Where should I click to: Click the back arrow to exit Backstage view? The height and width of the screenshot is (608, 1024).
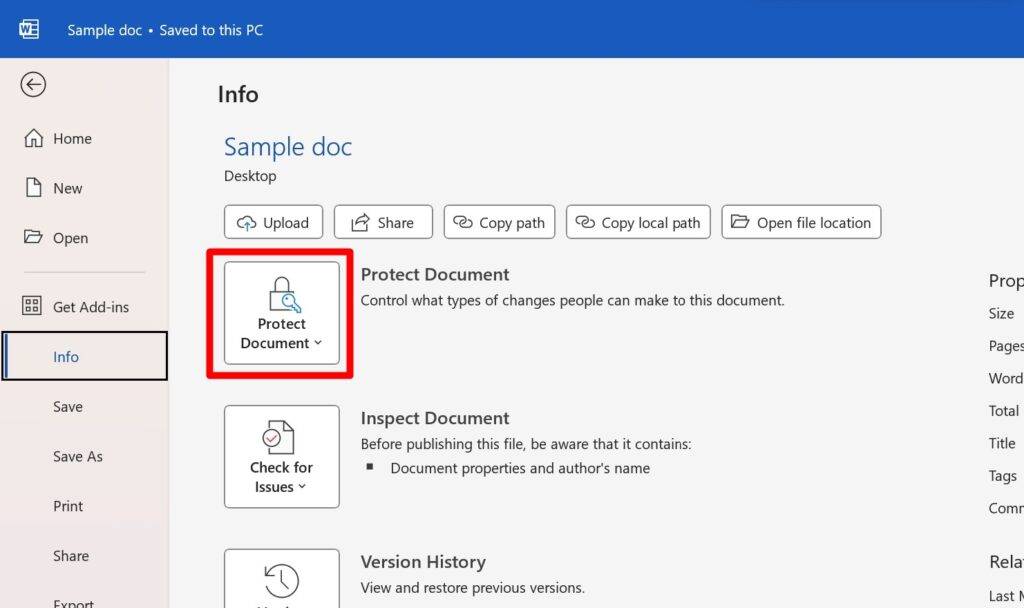click(33, 85)
